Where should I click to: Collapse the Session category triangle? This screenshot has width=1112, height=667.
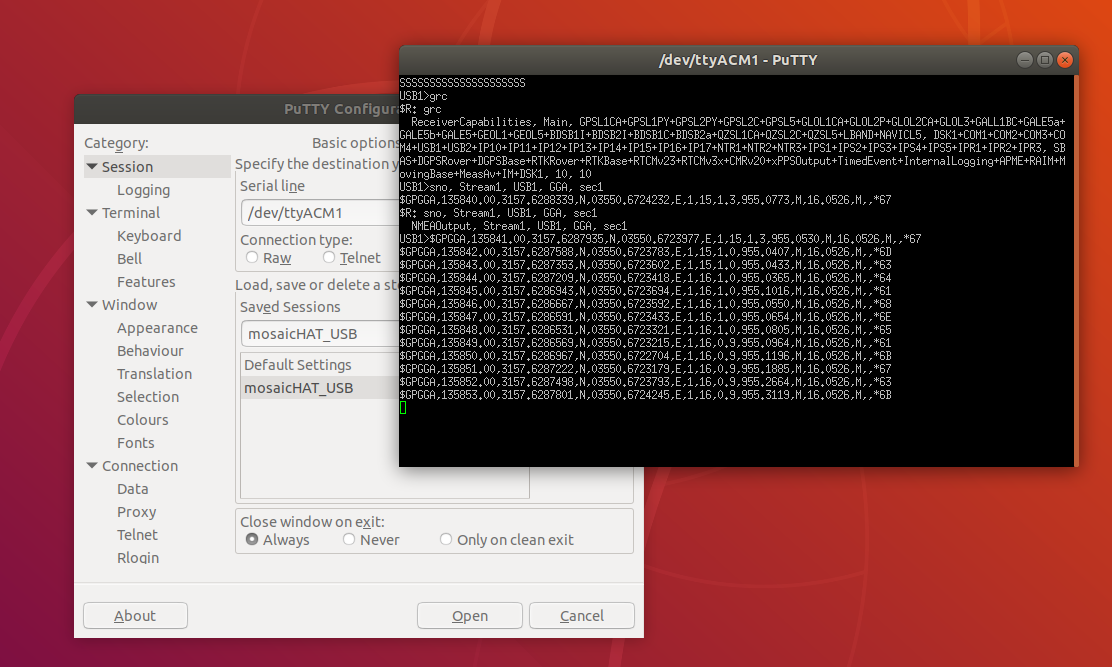pos(92,167)
